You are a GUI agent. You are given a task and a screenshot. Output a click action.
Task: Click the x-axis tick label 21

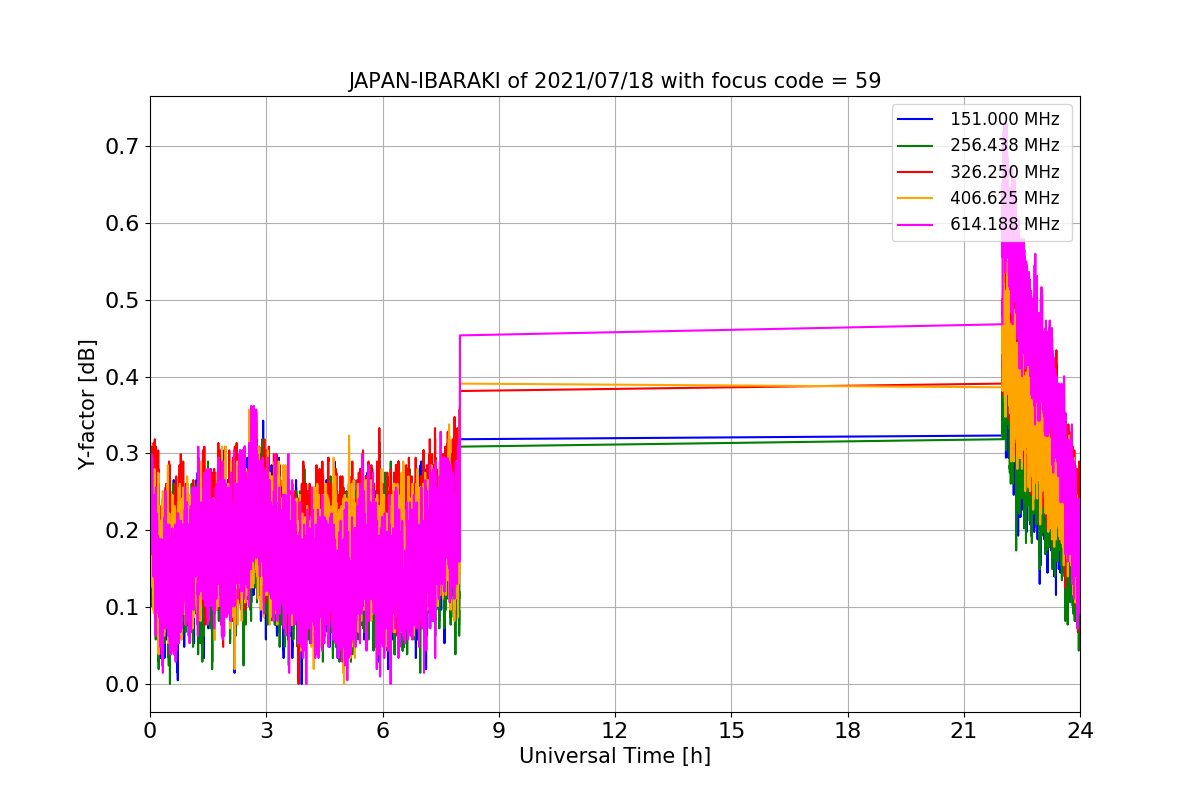pos(963,730)
